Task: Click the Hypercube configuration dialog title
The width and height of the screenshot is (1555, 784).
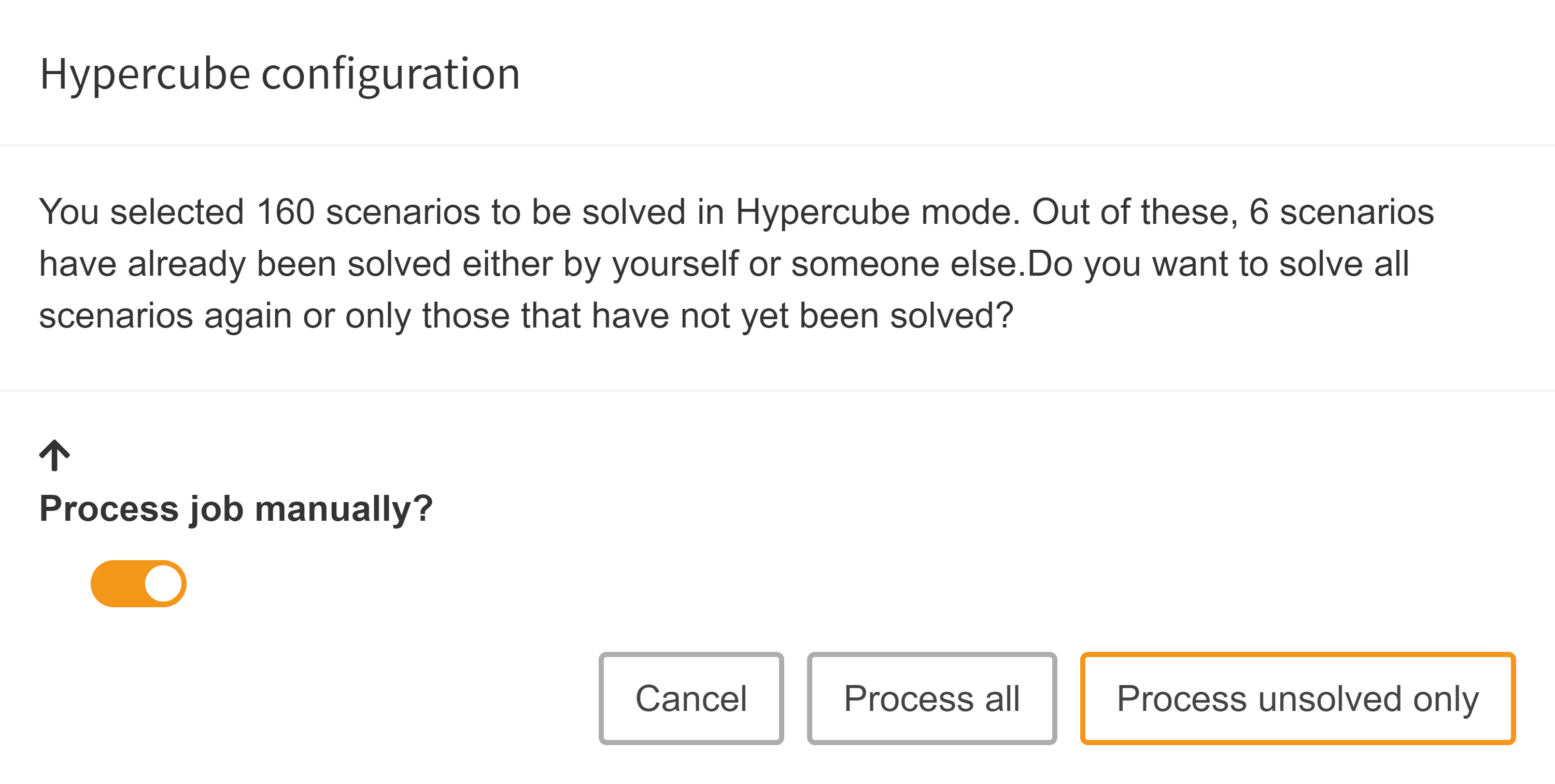Action: 279,74
